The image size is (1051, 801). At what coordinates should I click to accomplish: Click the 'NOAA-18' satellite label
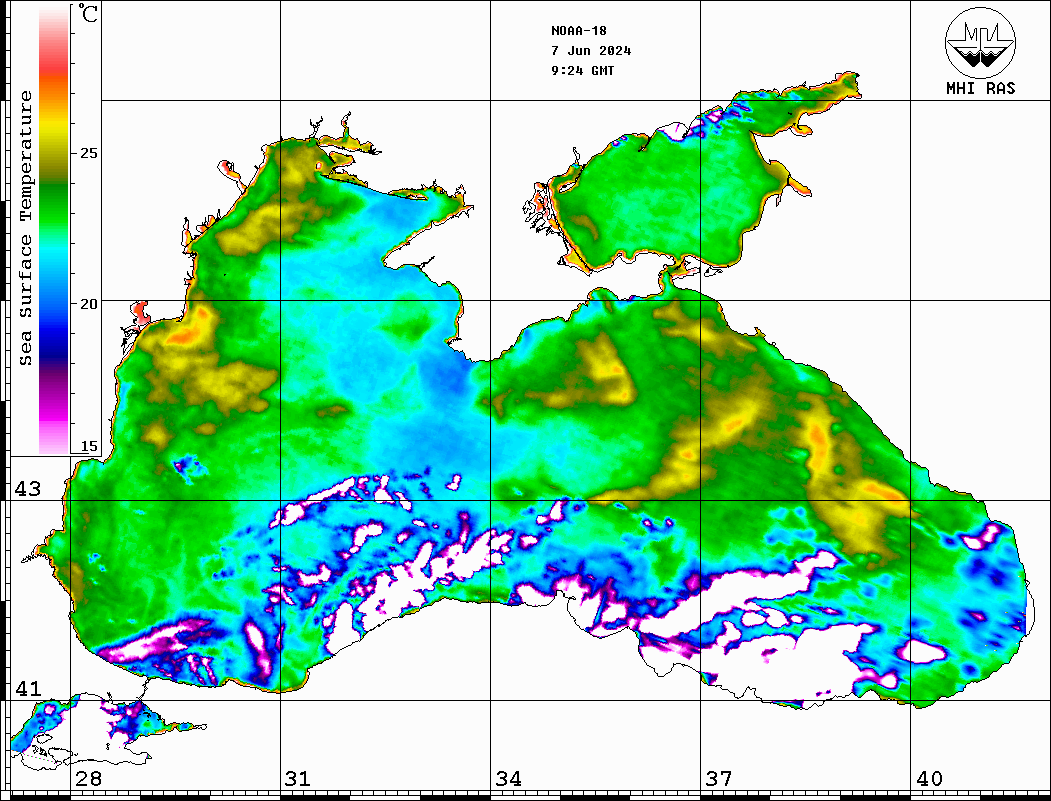point(579,31)
